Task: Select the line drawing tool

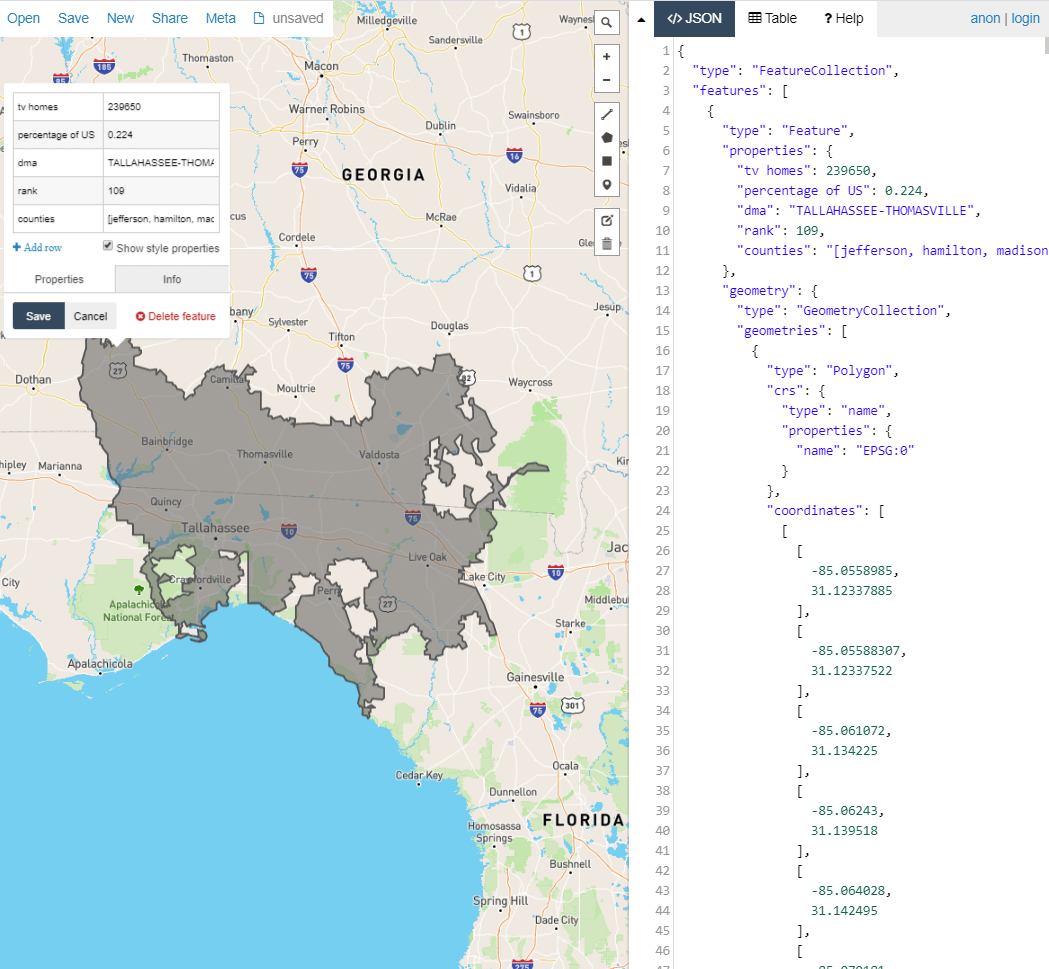Action: (607, 114)
